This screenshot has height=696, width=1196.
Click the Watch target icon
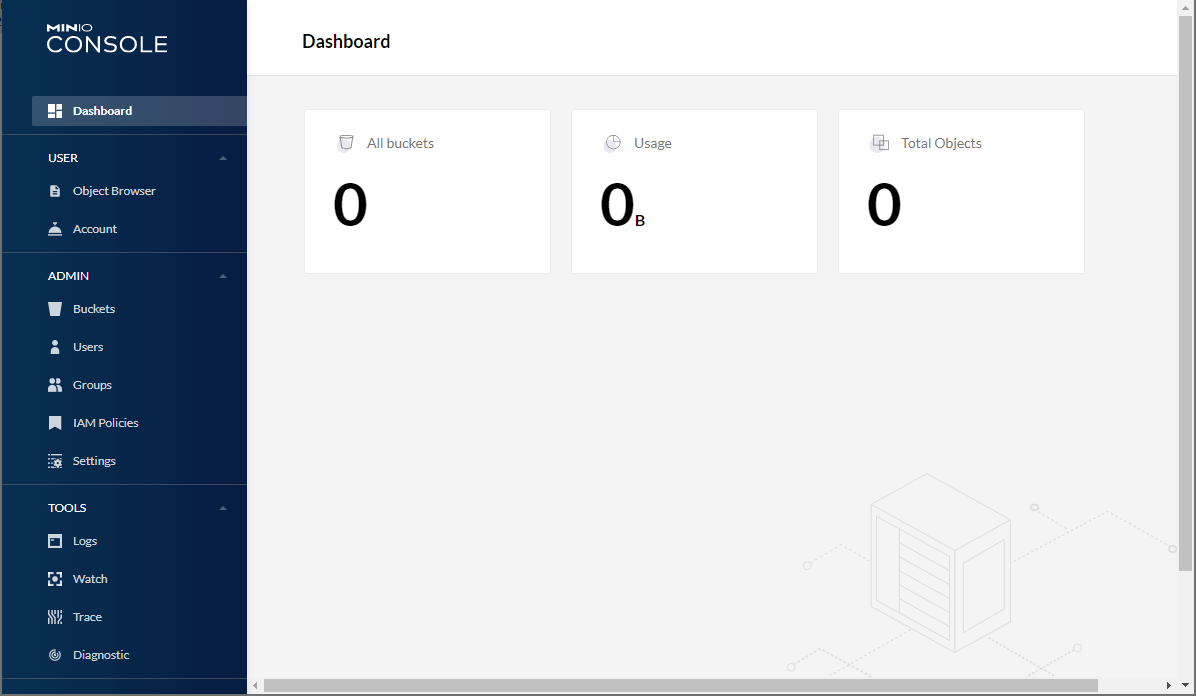(x=55, y=579)
